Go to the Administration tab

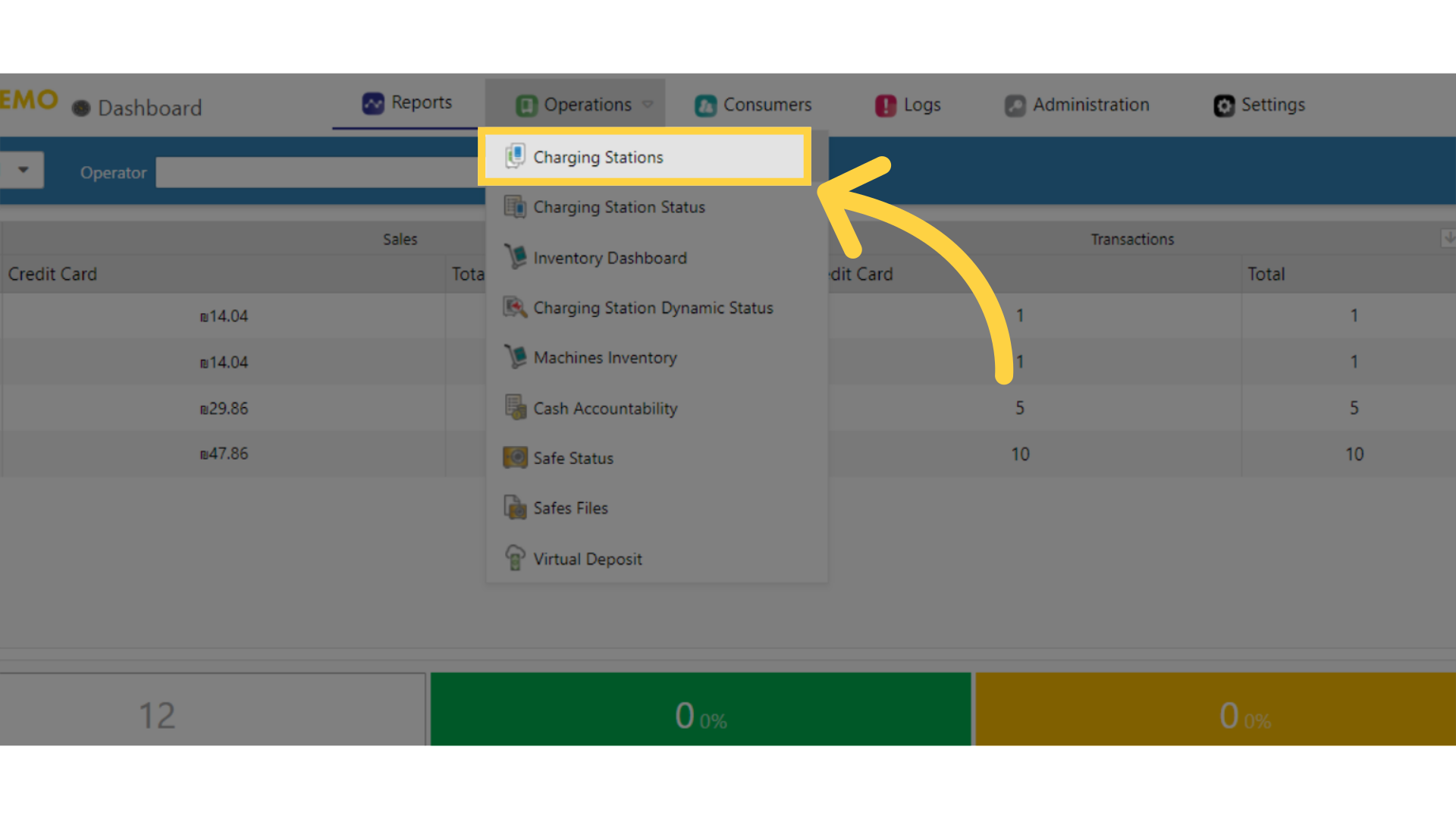click(1077, 105)
